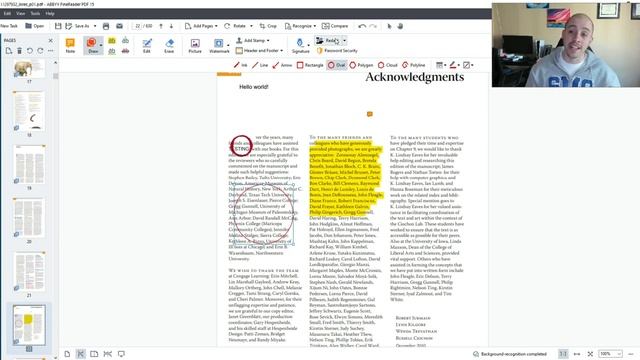This screenshot has width=640, height=360.
Task: Expand the Redact dropdown arrow
Action: click(344, 40)
